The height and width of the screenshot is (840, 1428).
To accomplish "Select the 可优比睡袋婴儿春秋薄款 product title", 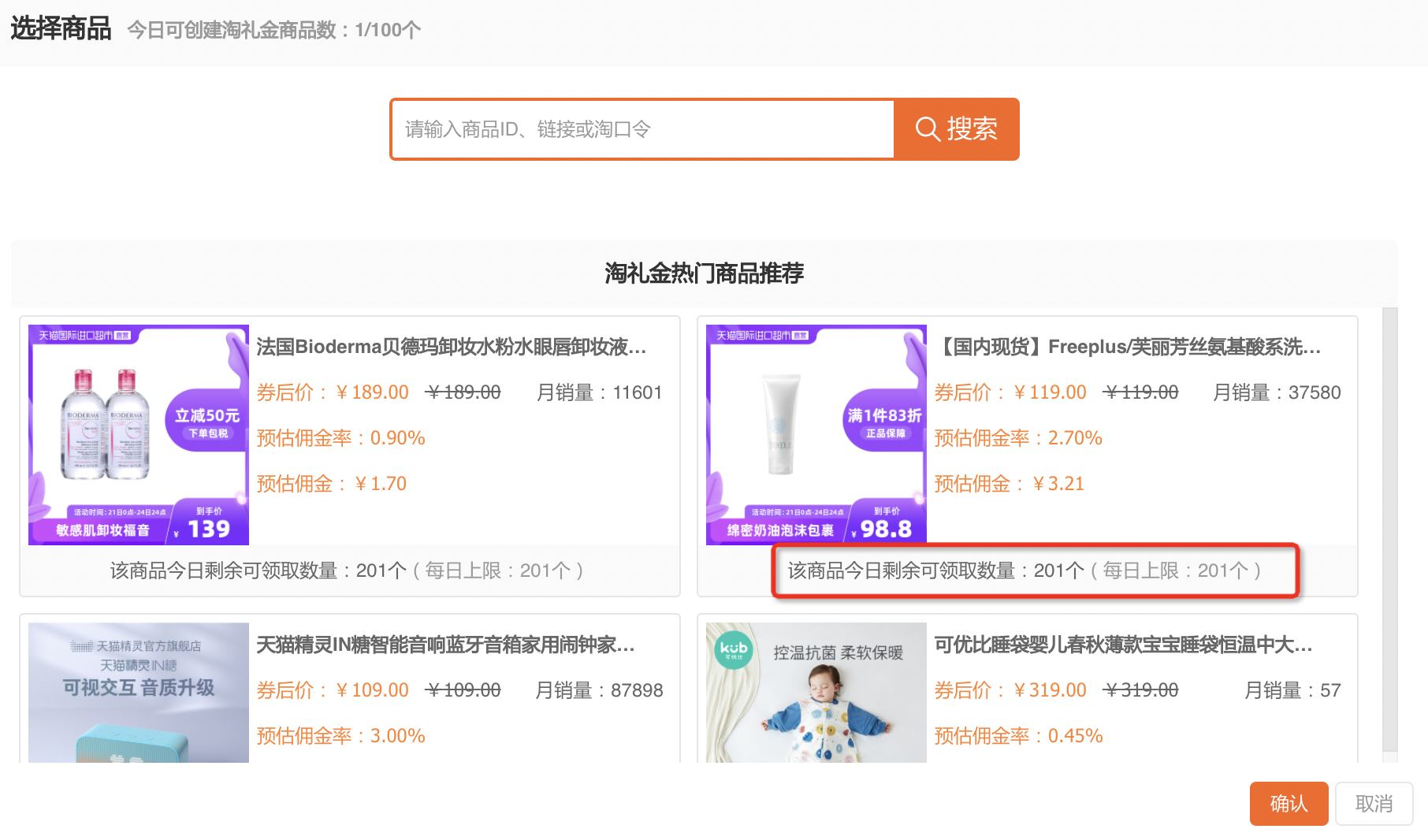I will 1123,645.
